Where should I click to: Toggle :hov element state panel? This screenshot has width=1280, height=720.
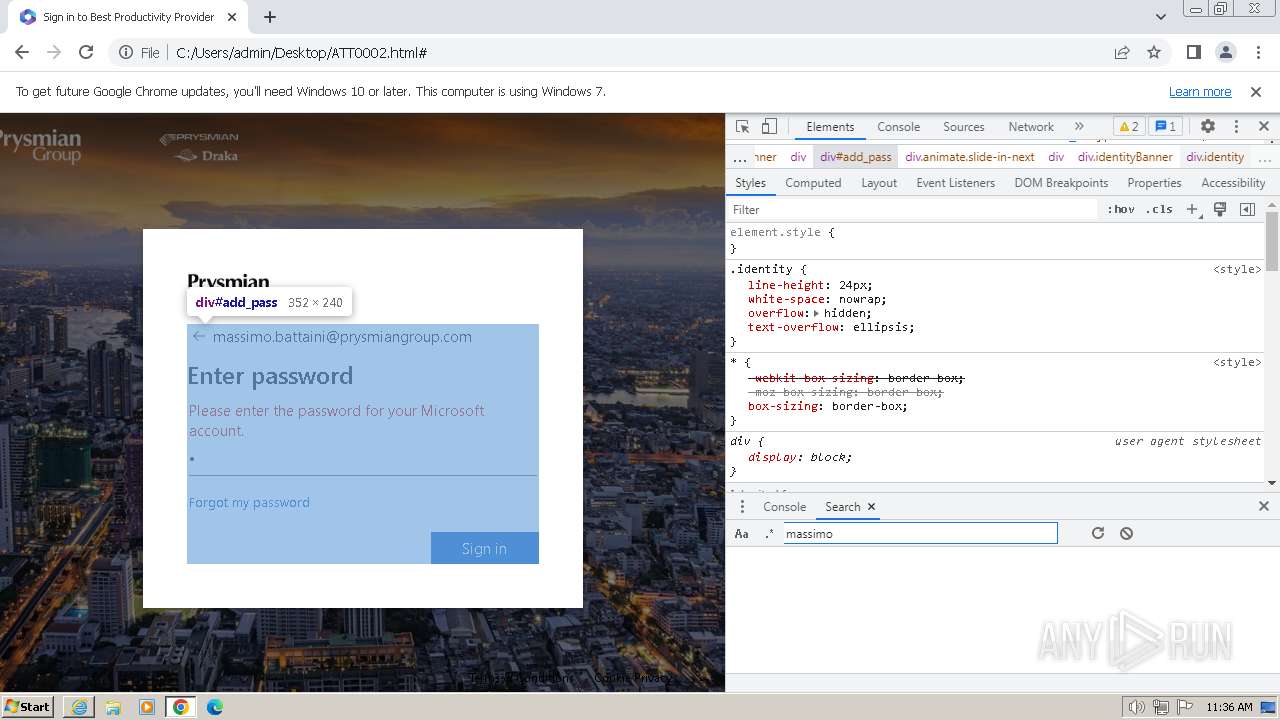pyautogui.click(x=1121, y=209)
